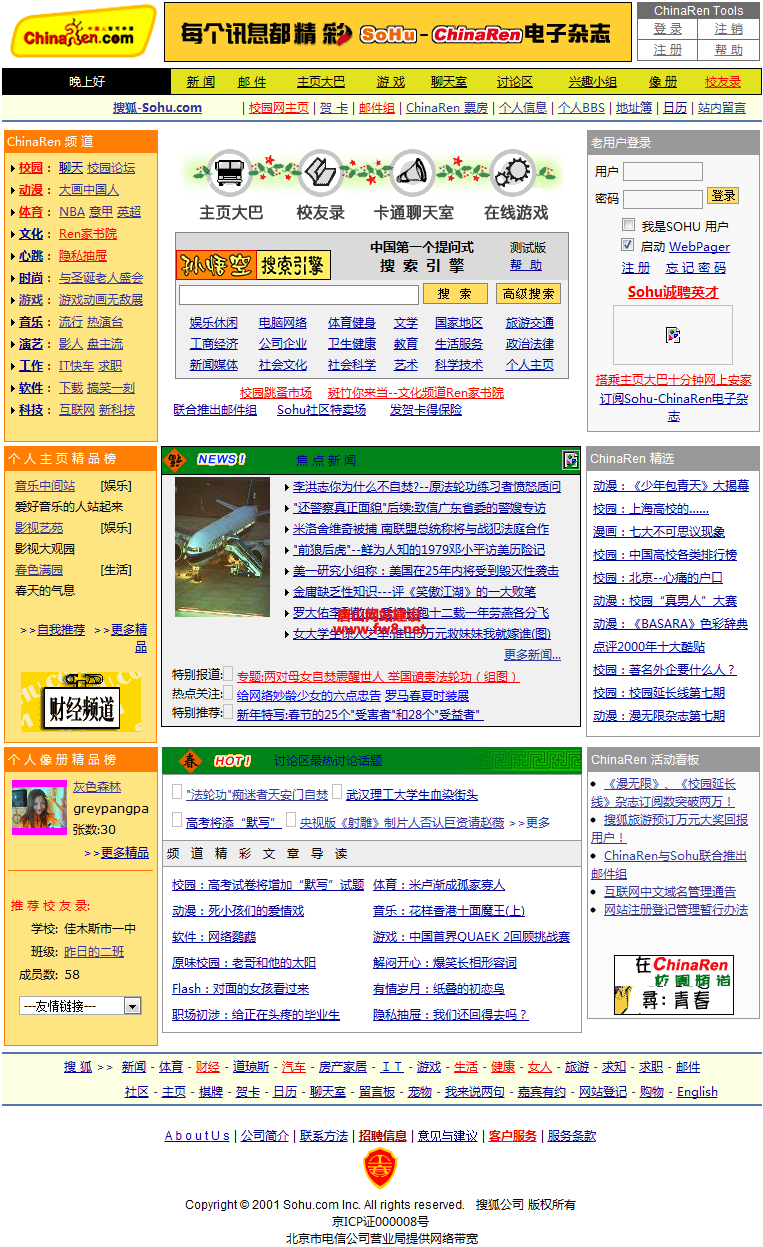Open 主页大巴 in the top nav bar
Viewport: 763px width, 1247px height.
[321, 82]
